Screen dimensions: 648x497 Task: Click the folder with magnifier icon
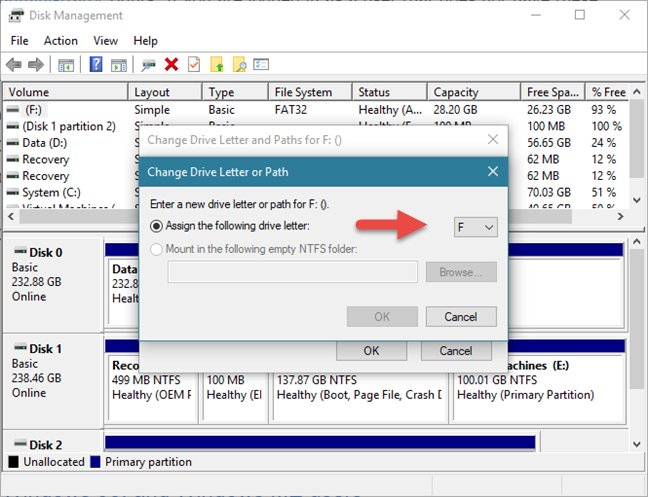(x=239, y=64)
